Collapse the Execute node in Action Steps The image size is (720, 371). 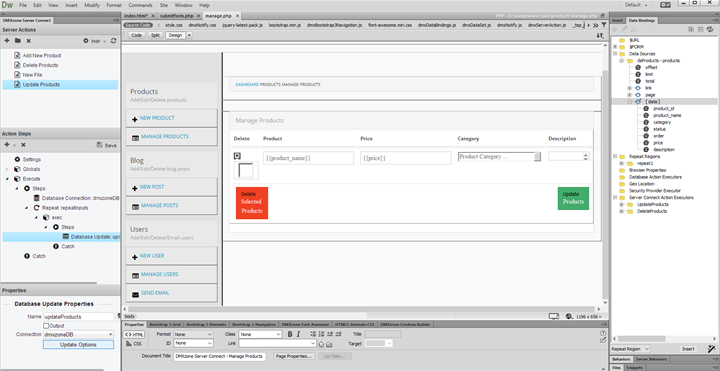point(7,179)
